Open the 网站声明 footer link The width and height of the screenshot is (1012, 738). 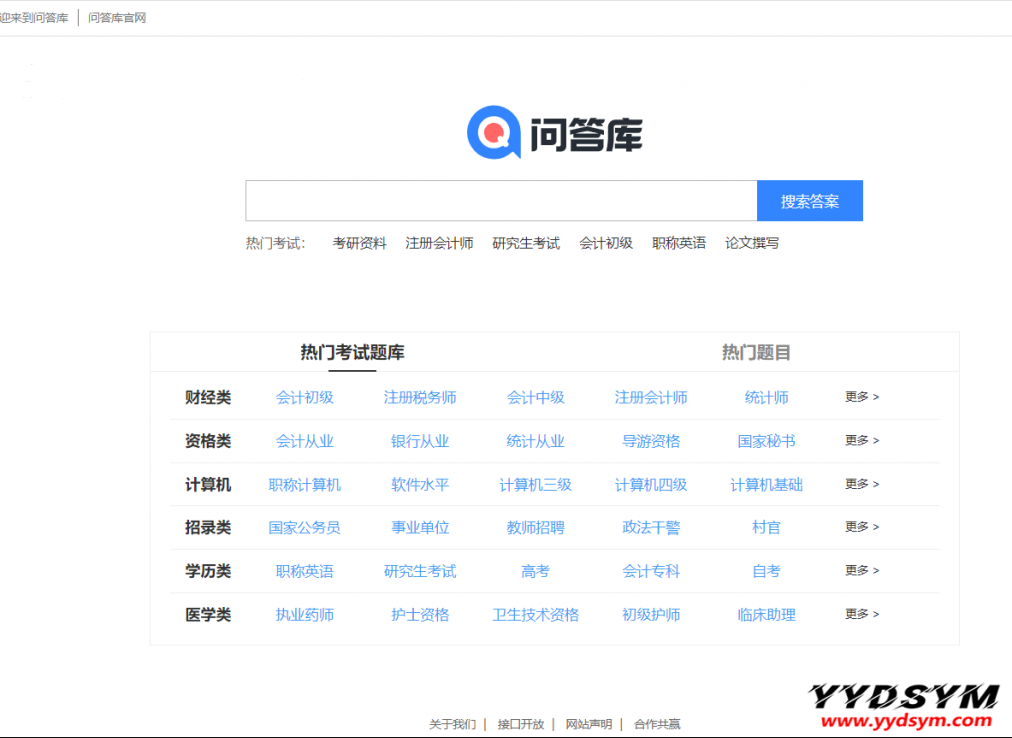coord(588,724)
